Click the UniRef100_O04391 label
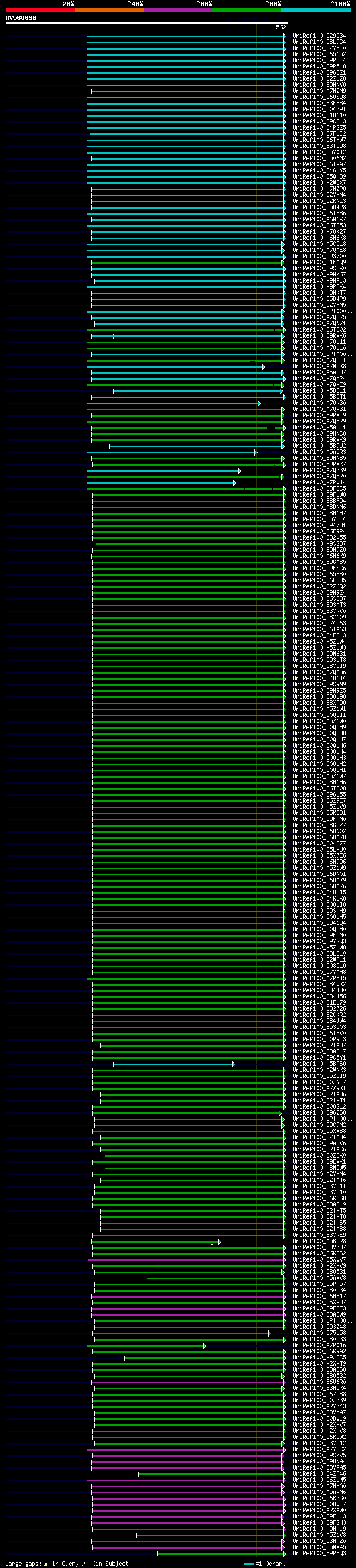Screen dimensions: 356x1568 click(x=319, y=109)
